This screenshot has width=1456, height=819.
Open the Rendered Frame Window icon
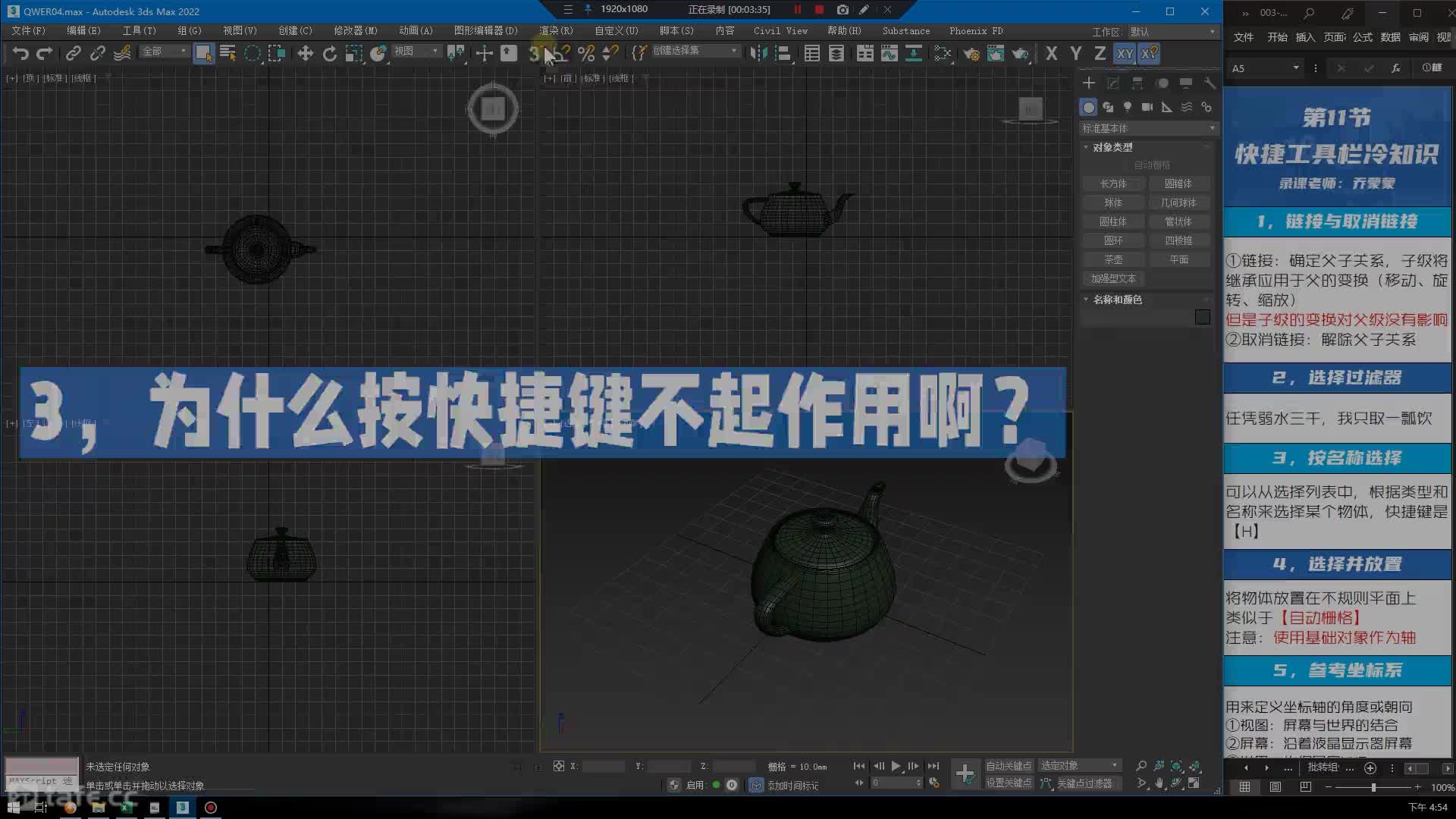[996, 53]
